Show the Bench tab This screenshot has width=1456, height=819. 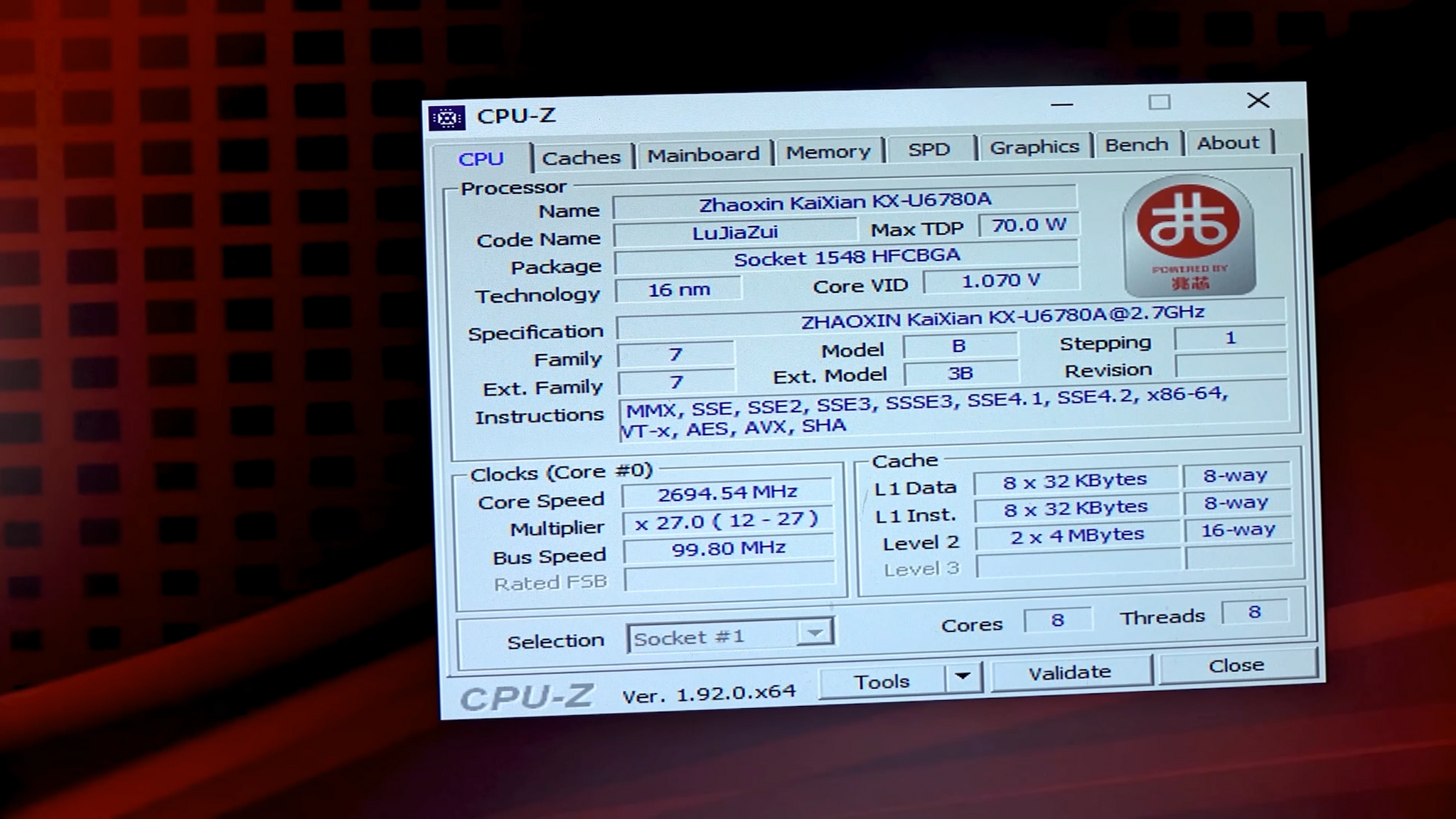(1136, 144)
